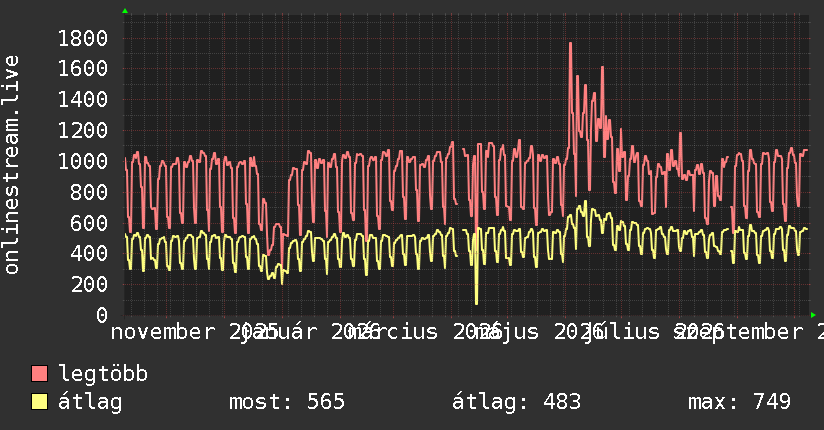This screenshot has height=430, width=824.
Task: Click the szeptember x-axis label
Action: (739, 332)
